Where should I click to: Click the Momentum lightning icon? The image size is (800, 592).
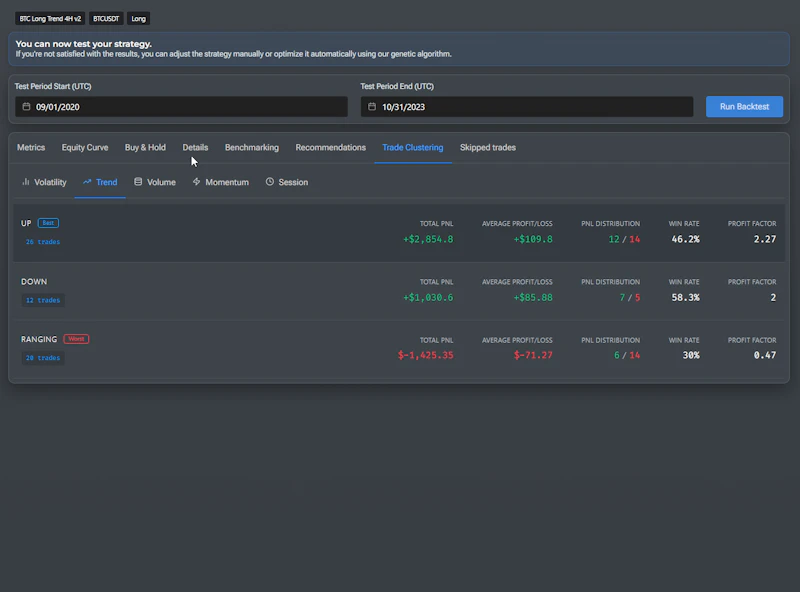[196, 182]
